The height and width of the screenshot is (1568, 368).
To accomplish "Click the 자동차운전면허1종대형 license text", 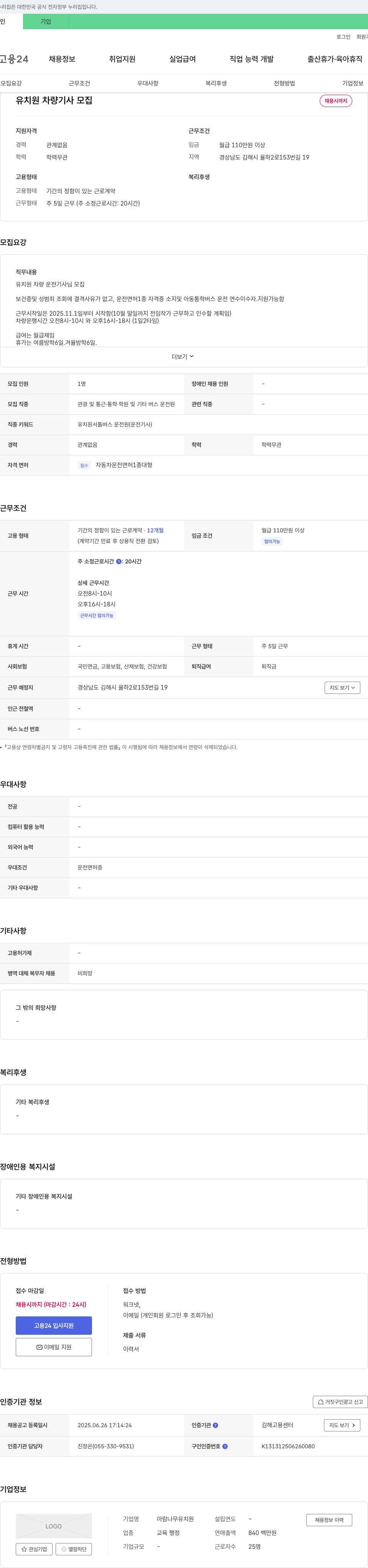I will click(124, 465).
